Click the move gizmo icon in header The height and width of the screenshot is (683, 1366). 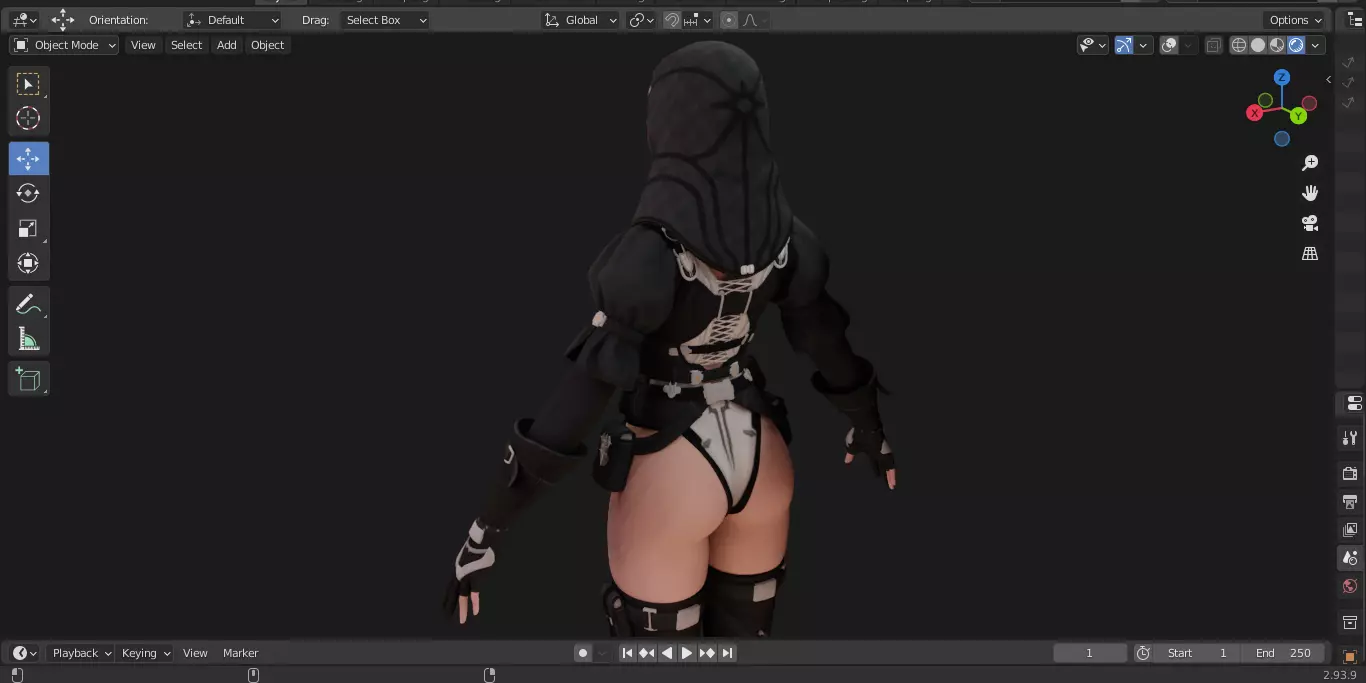(x=63, y=20)
